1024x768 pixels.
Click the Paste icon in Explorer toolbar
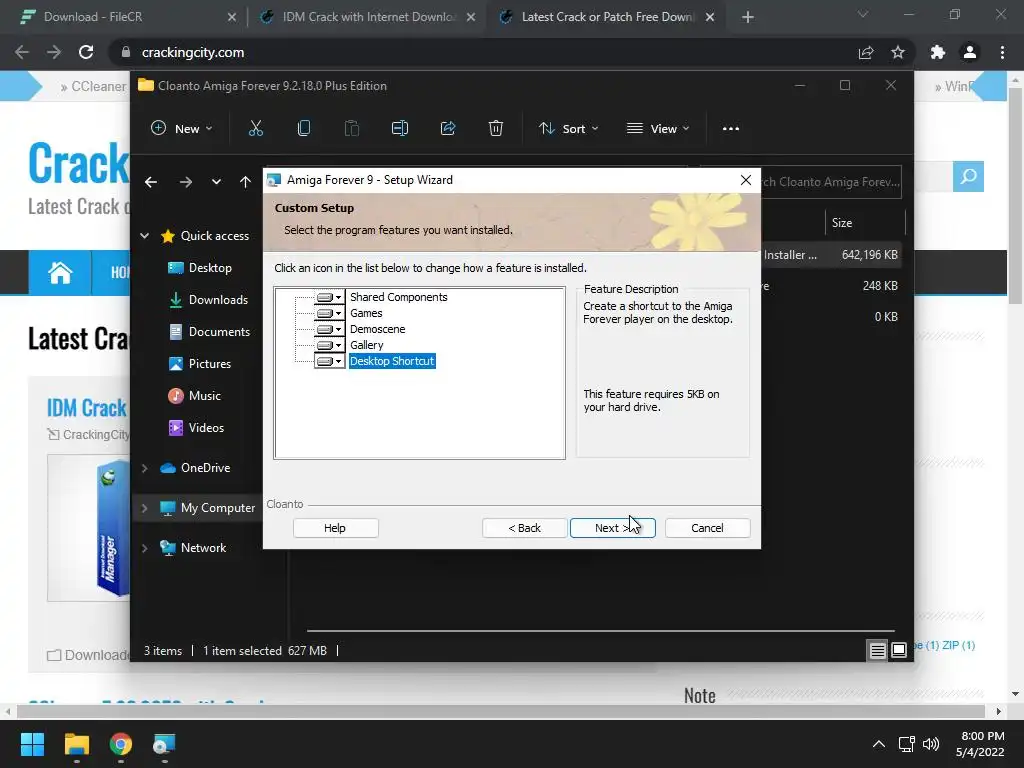point(351,129)
